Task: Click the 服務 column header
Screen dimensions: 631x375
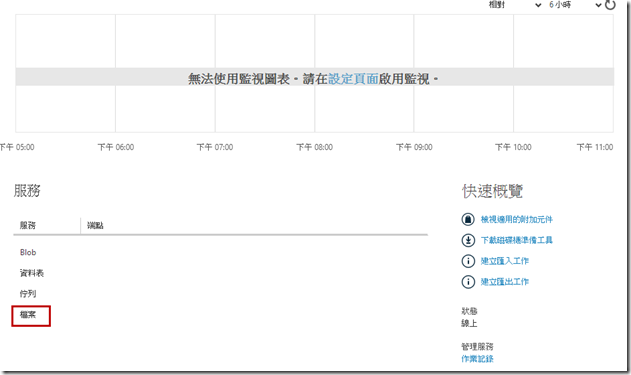Action: coord(28,225)
